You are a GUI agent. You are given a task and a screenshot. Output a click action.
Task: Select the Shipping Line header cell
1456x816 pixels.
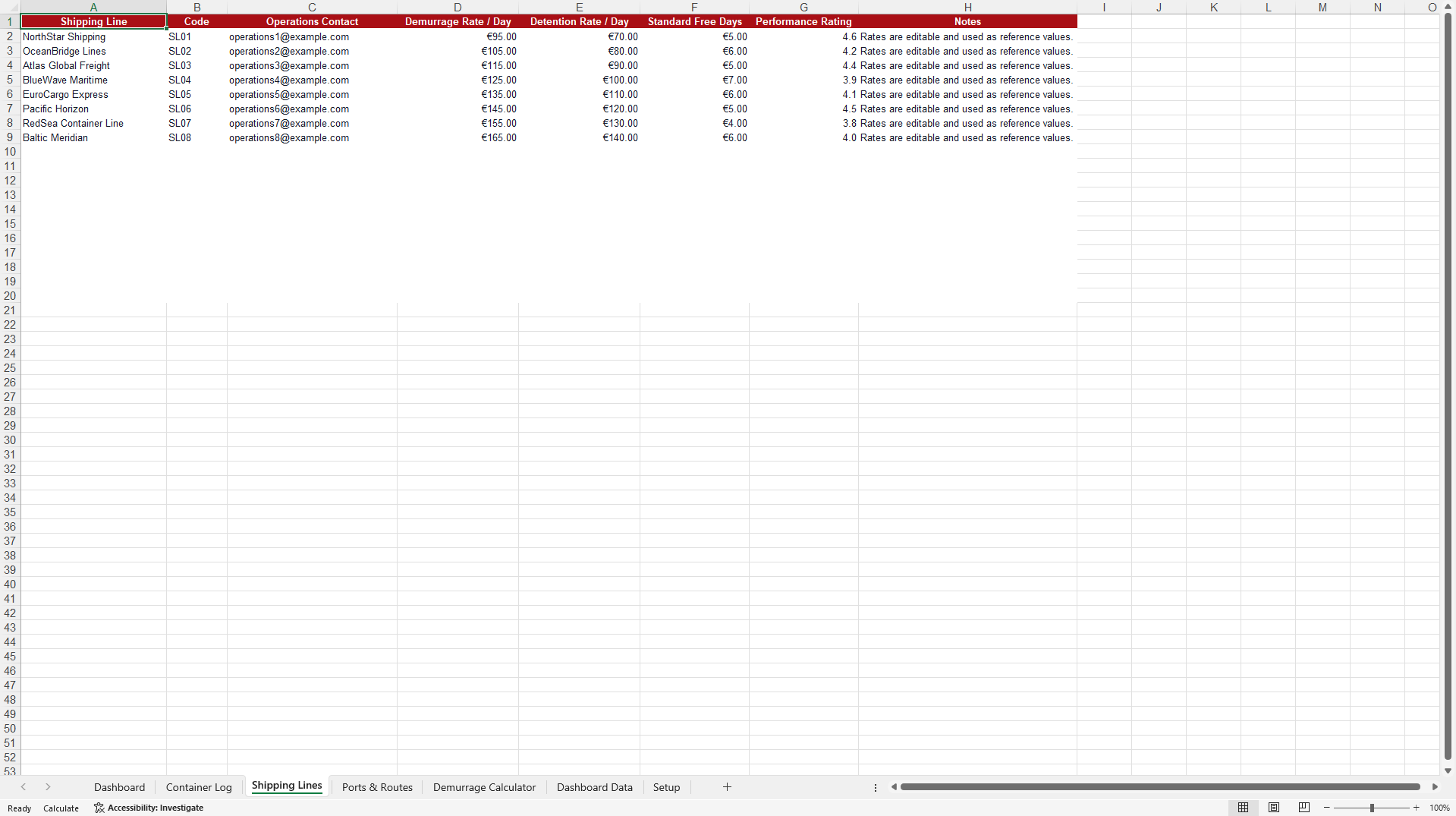[93, 22]
